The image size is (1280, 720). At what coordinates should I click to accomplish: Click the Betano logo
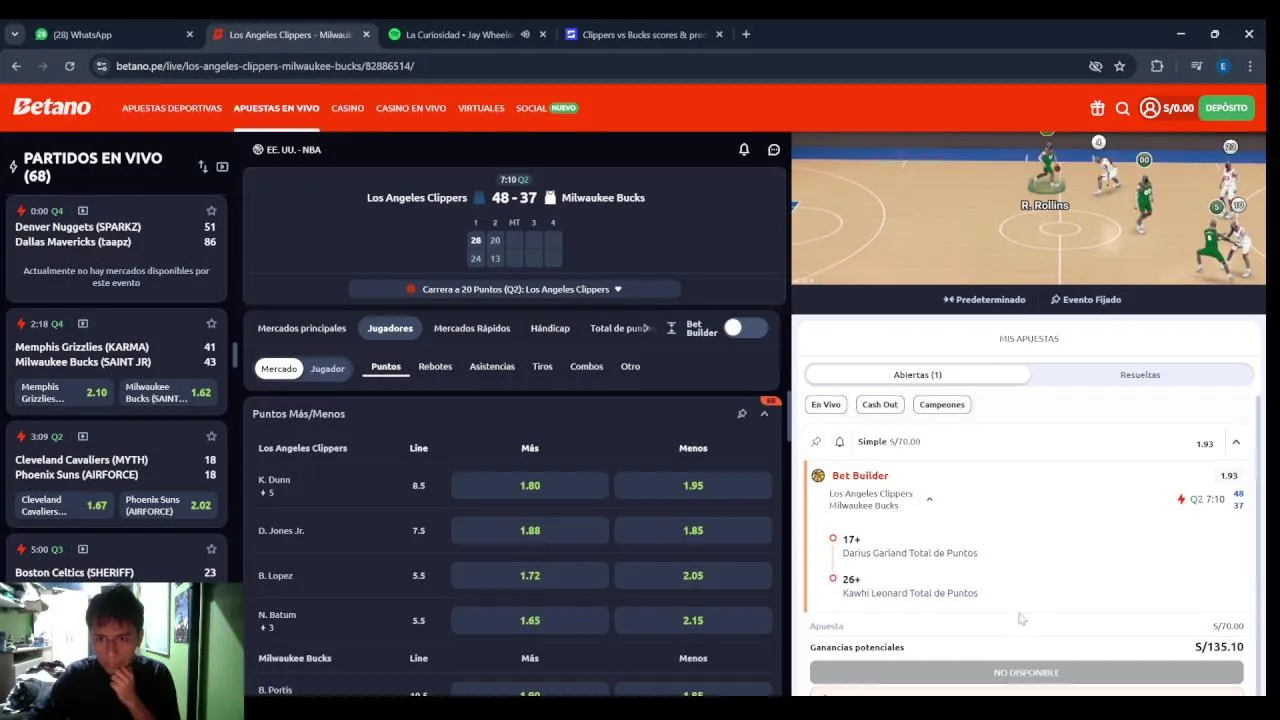(x=52, y=107)
